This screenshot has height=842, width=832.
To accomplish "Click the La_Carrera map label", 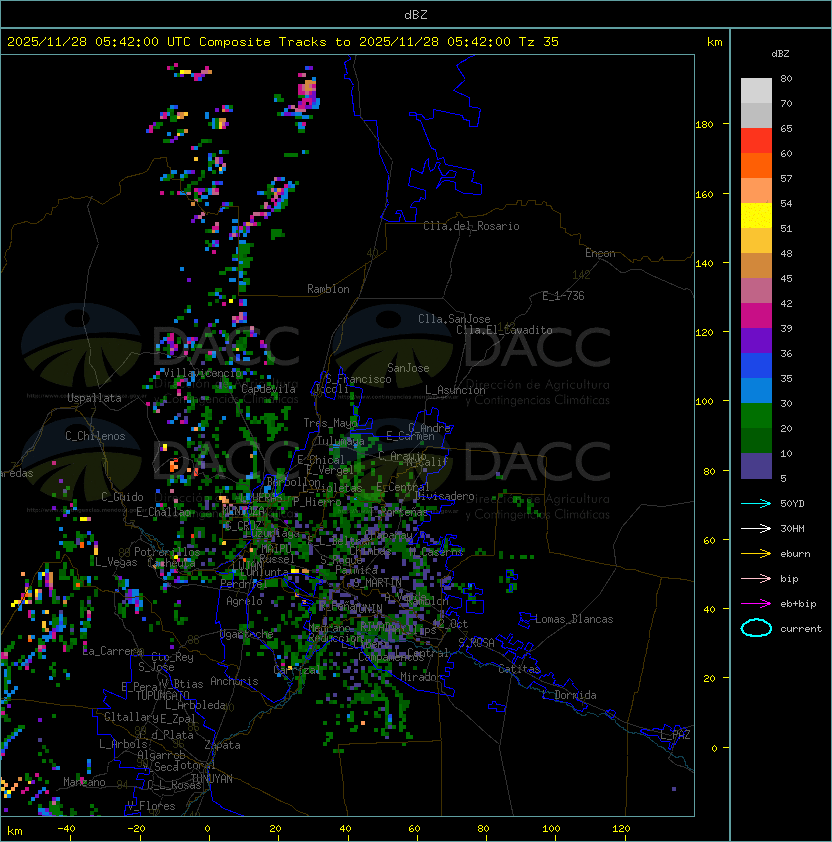I will click(113, 651).
